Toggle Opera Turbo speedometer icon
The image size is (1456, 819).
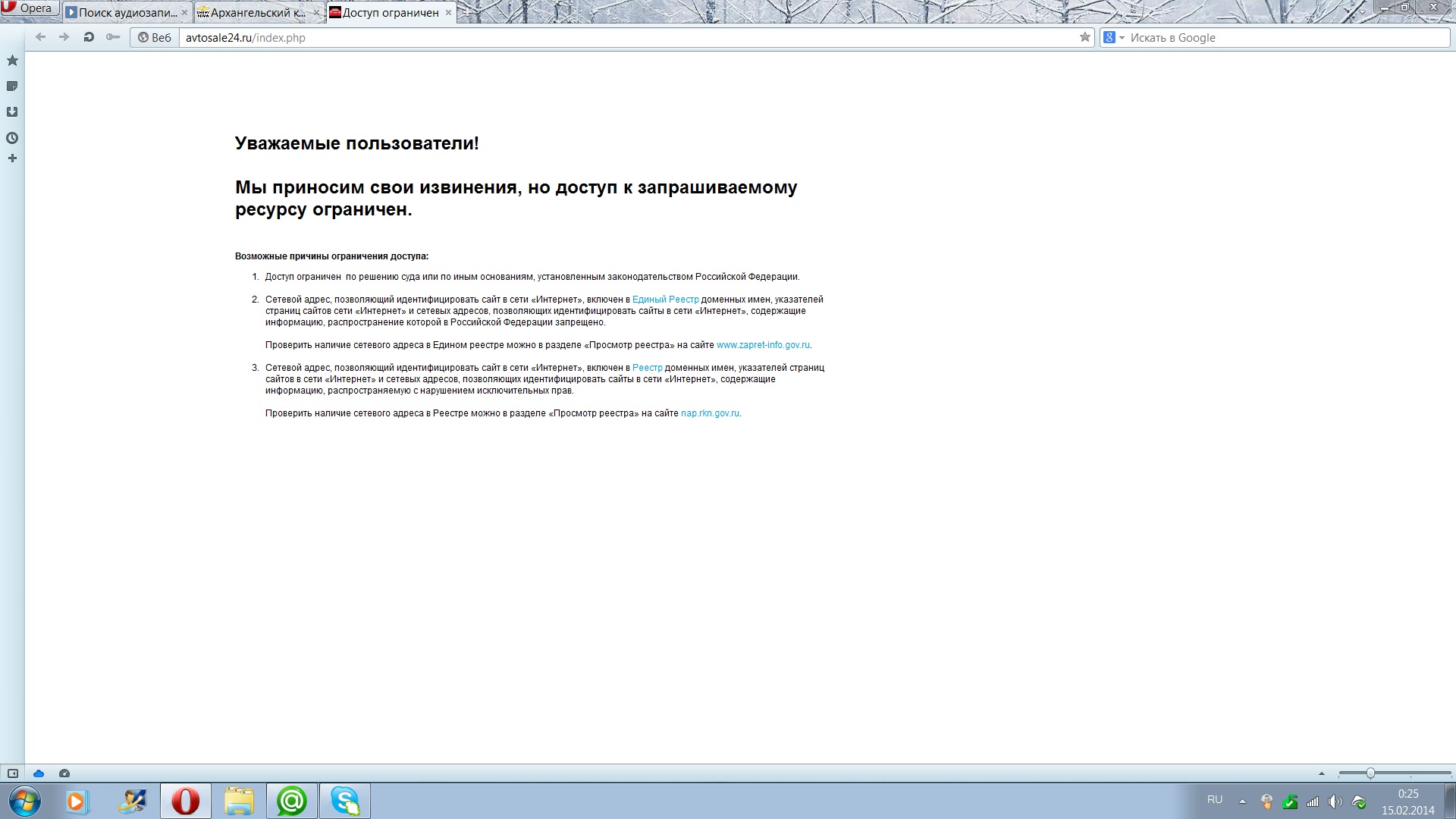64,773
